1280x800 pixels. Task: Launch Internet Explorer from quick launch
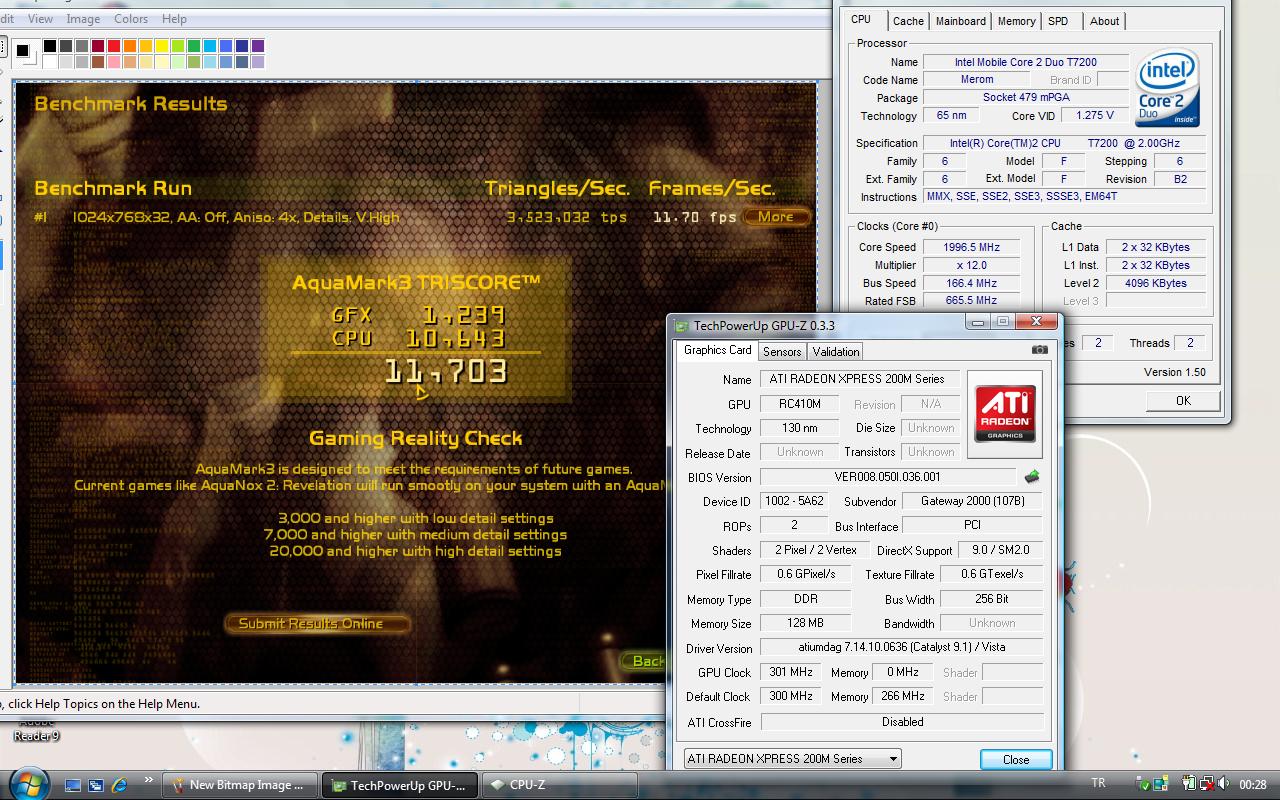click(120, 785)
